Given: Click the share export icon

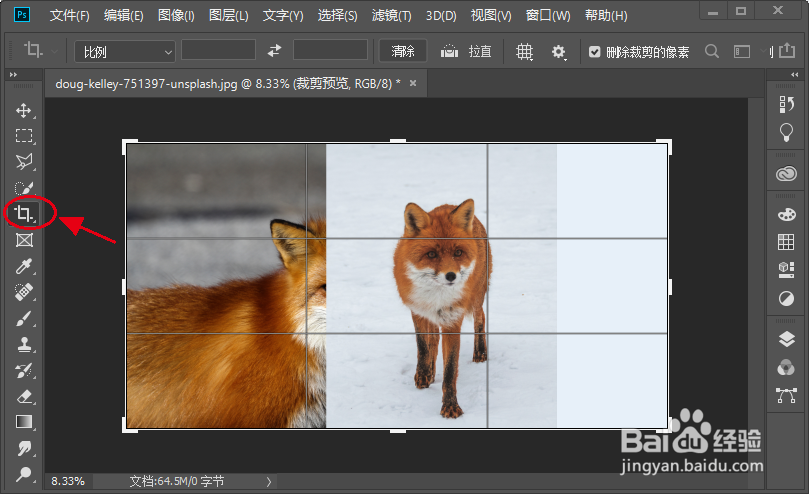Looking at the screenshot, I should tap(787, 51).
